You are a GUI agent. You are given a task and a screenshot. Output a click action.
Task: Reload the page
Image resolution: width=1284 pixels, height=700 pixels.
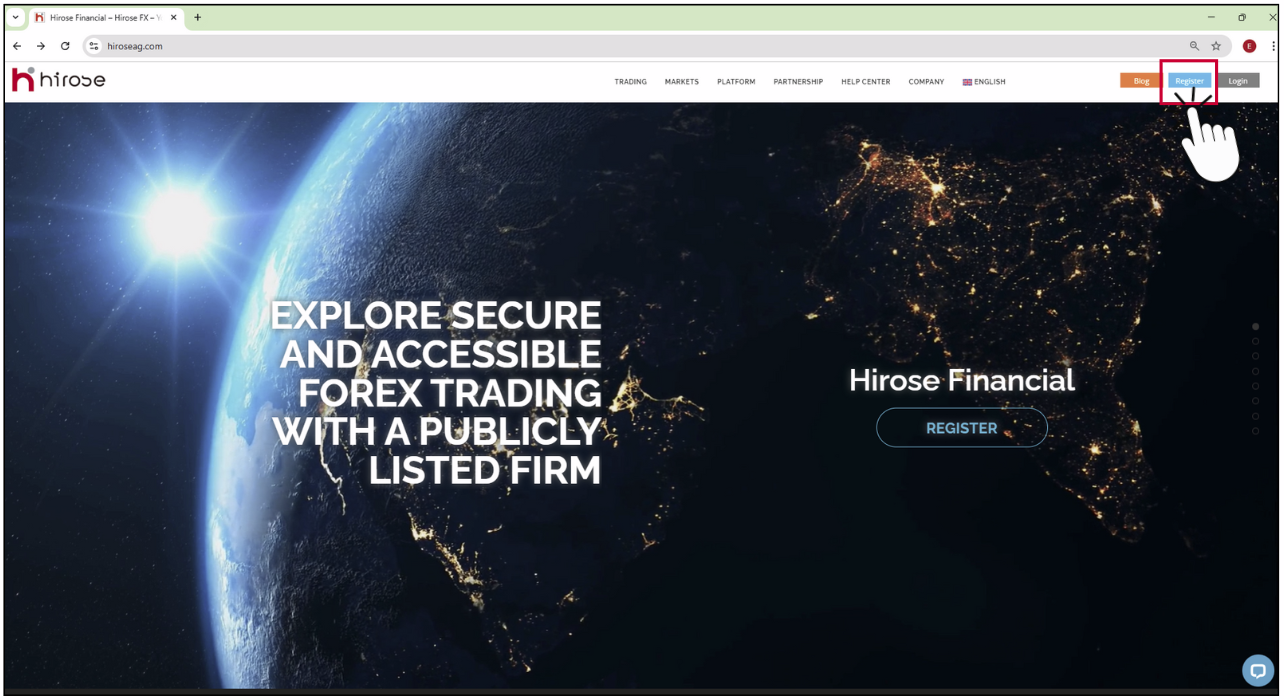point(64,45)
